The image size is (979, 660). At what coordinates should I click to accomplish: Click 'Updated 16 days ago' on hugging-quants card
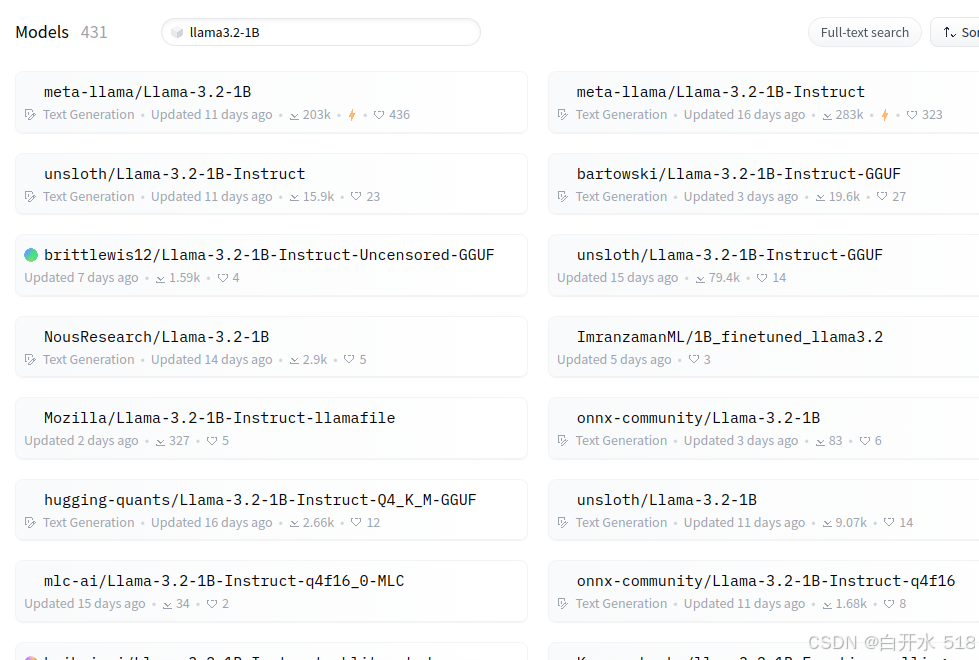point(212,523)
